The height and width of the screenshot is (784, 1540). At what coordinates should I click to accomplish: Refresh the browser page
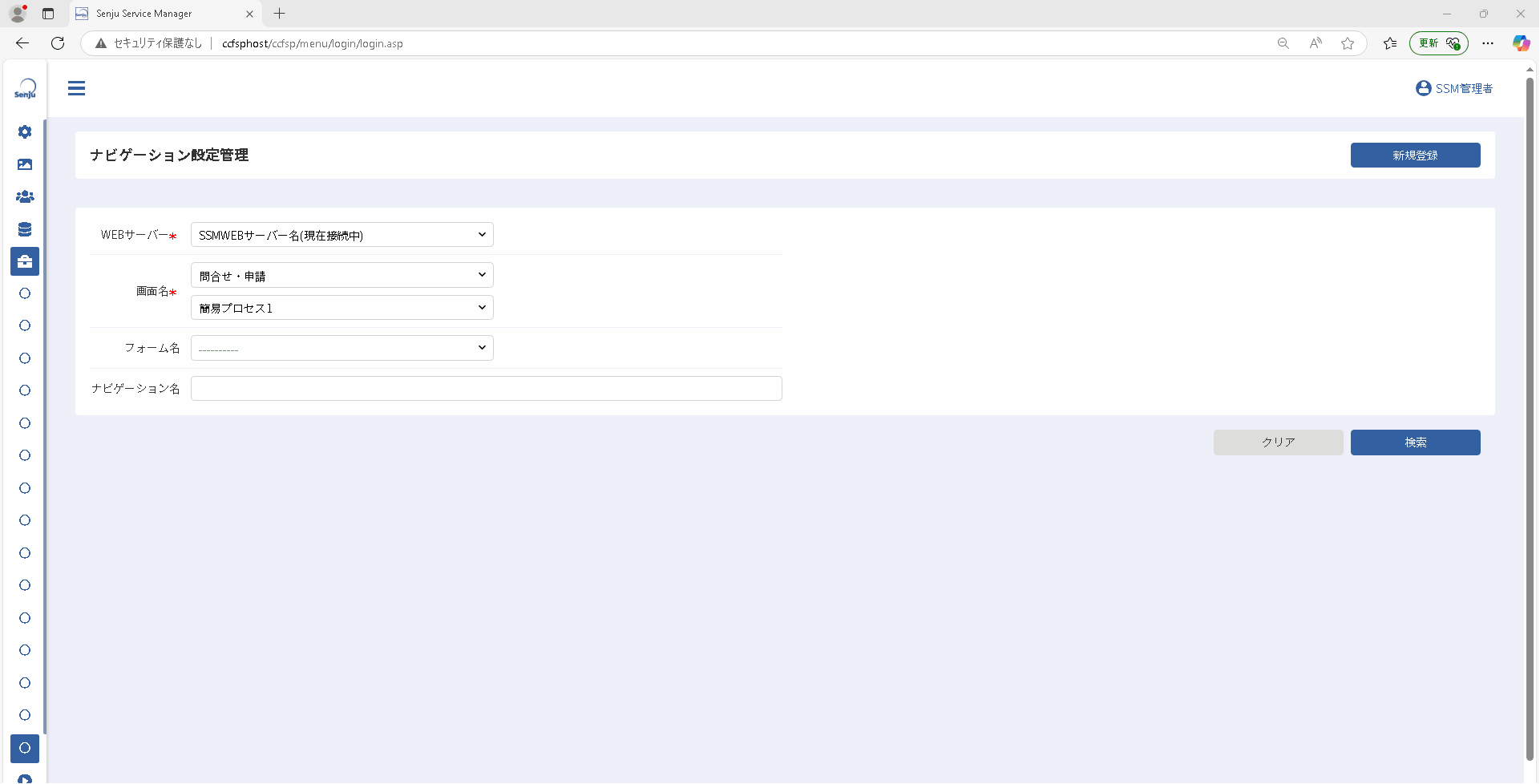58,43
